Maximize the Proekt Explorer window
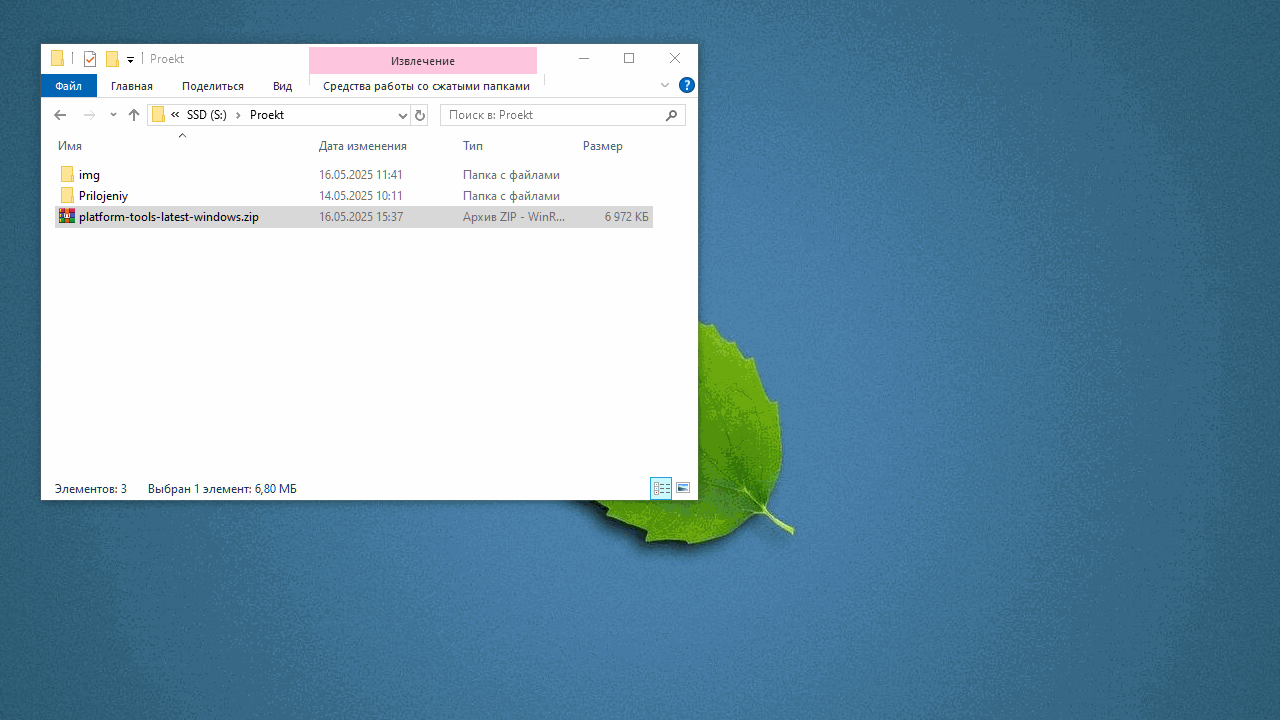 [629, 59]
